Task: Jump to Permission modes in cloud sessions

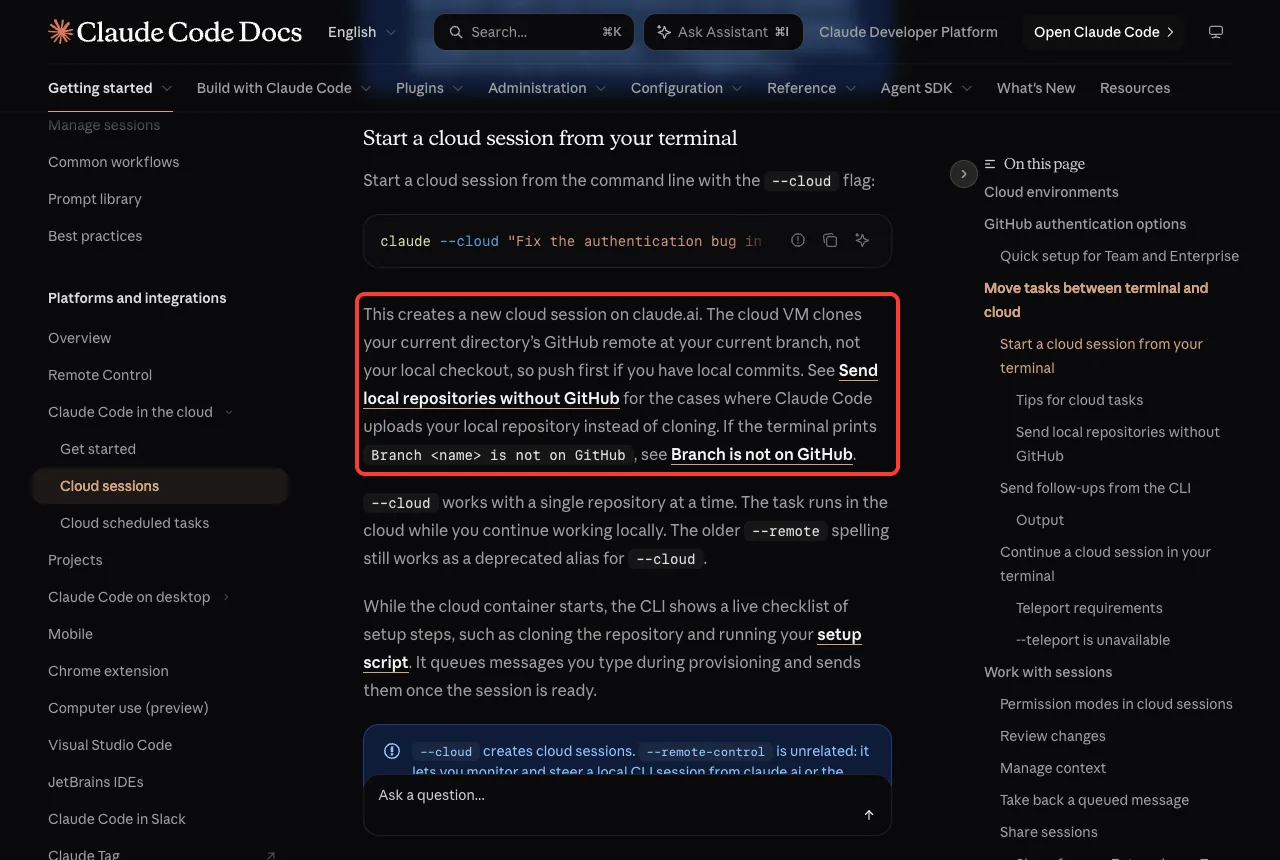Action: [1116, 704]
